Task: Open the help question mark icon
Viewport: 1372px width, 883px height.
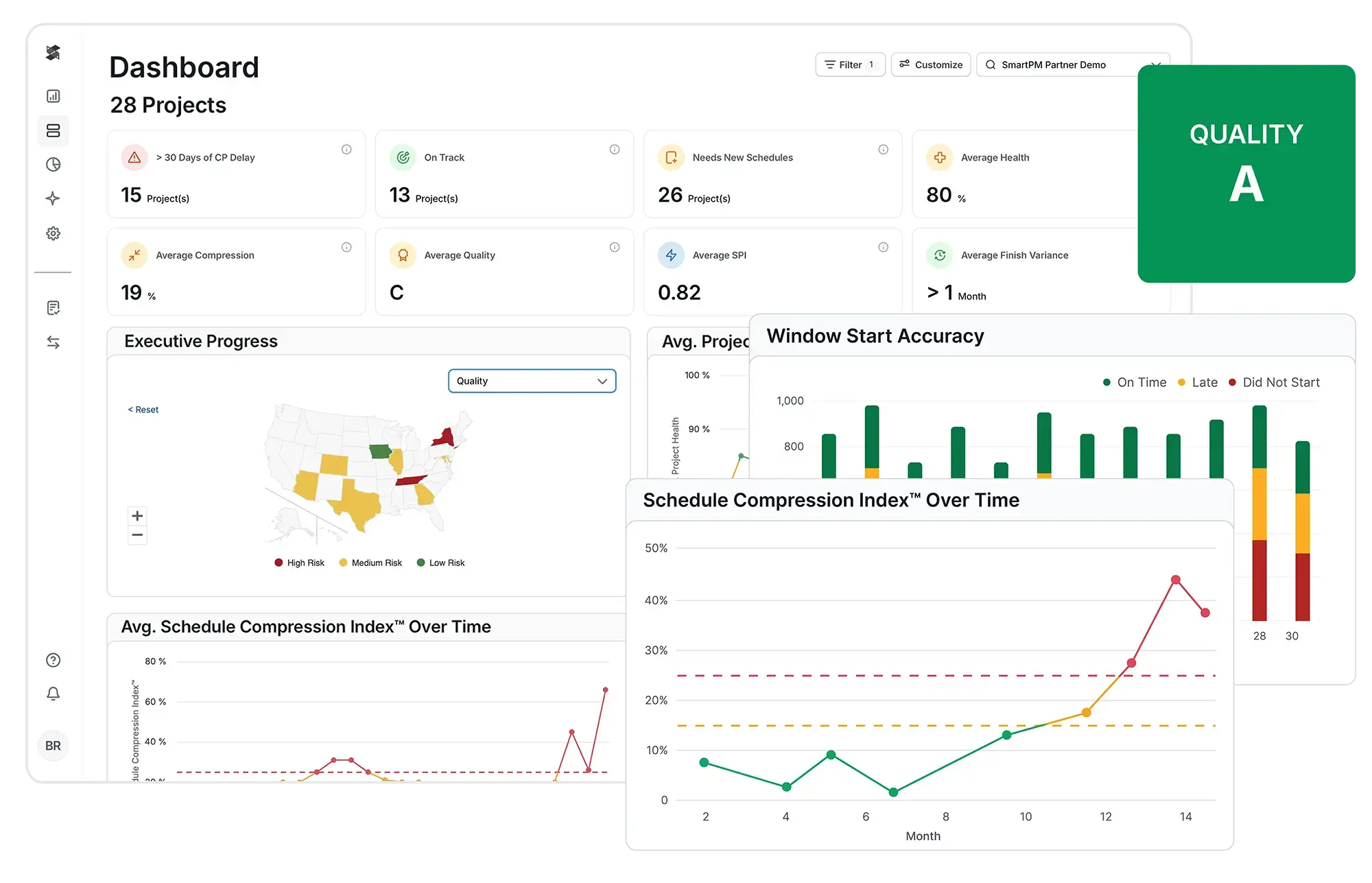Action: pyautogui.click(x=53, y=660)
